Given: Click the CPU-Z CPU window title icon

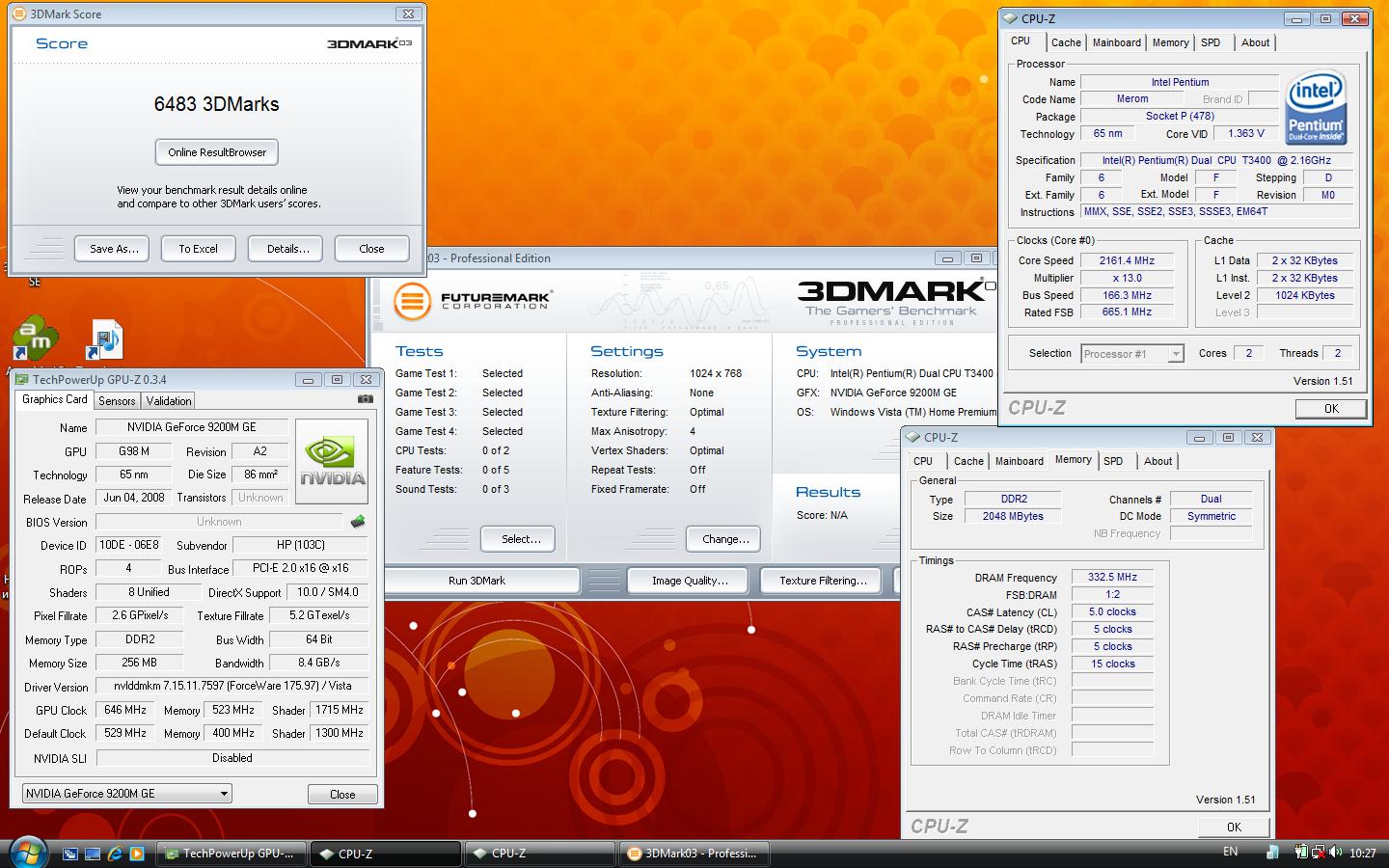Looking at the screenshot, I should point(1011,18).
